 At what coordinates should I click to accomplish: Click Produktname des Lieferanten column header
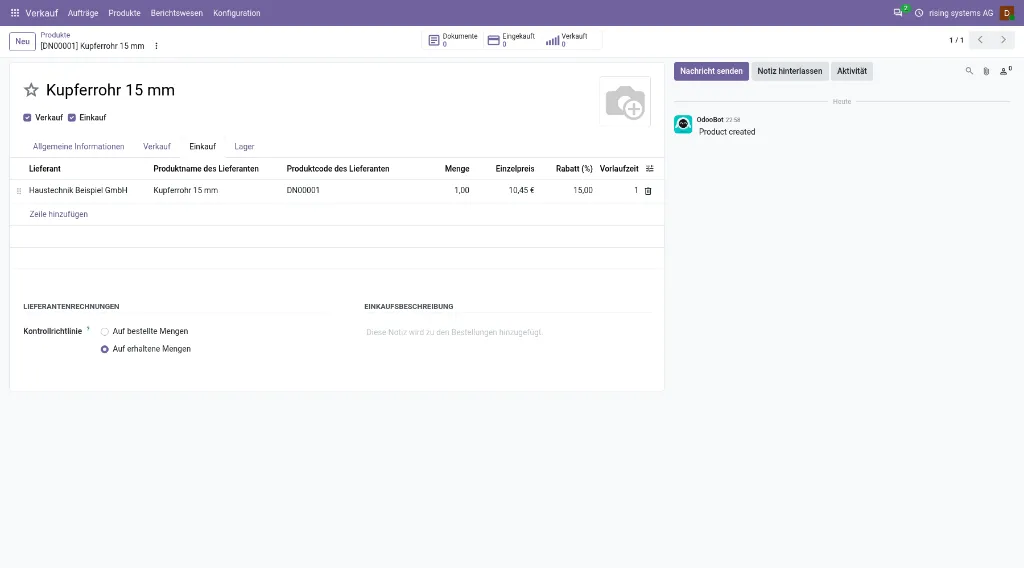pyautogui.click(x=206, y=169)
